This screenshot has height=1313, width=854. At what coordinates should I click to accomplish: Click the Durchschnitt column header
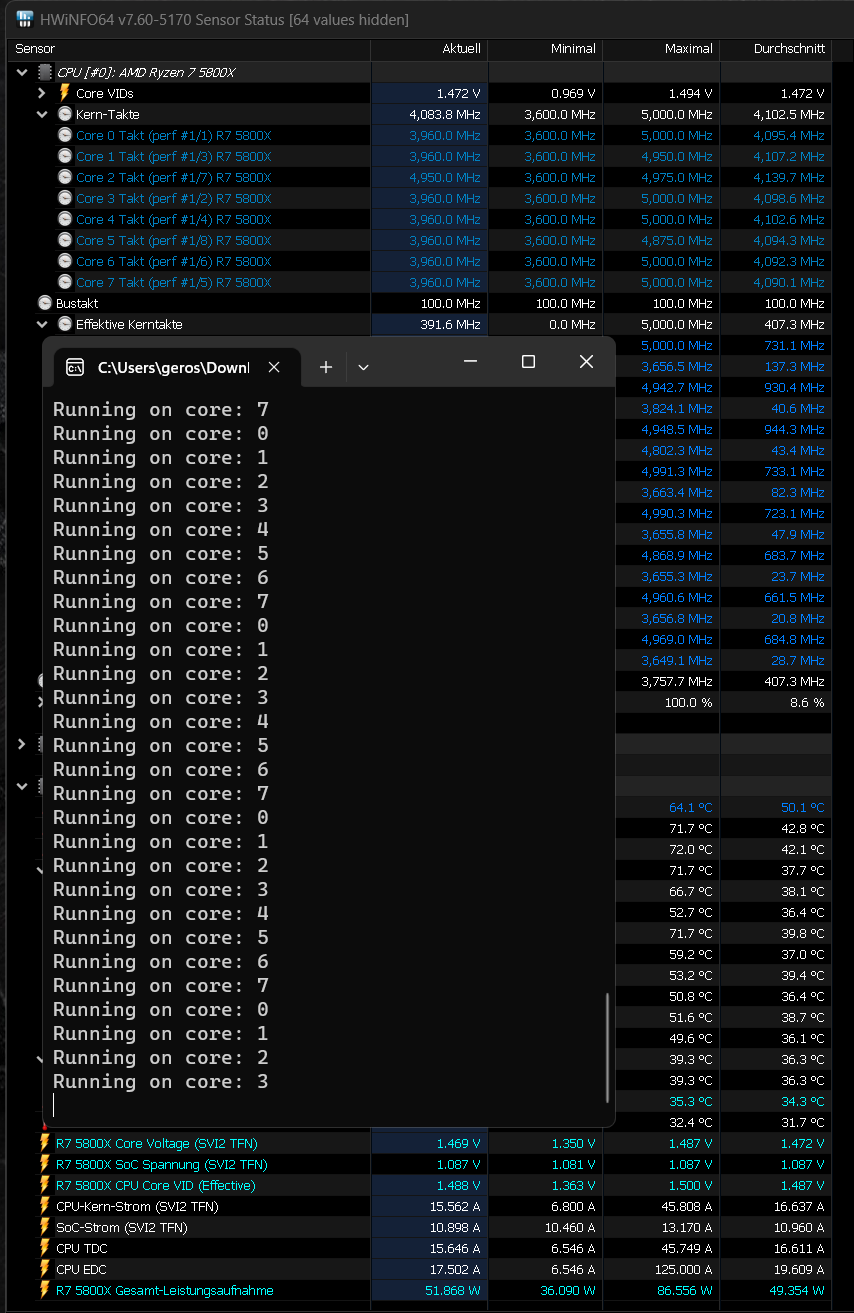point(776,48)
